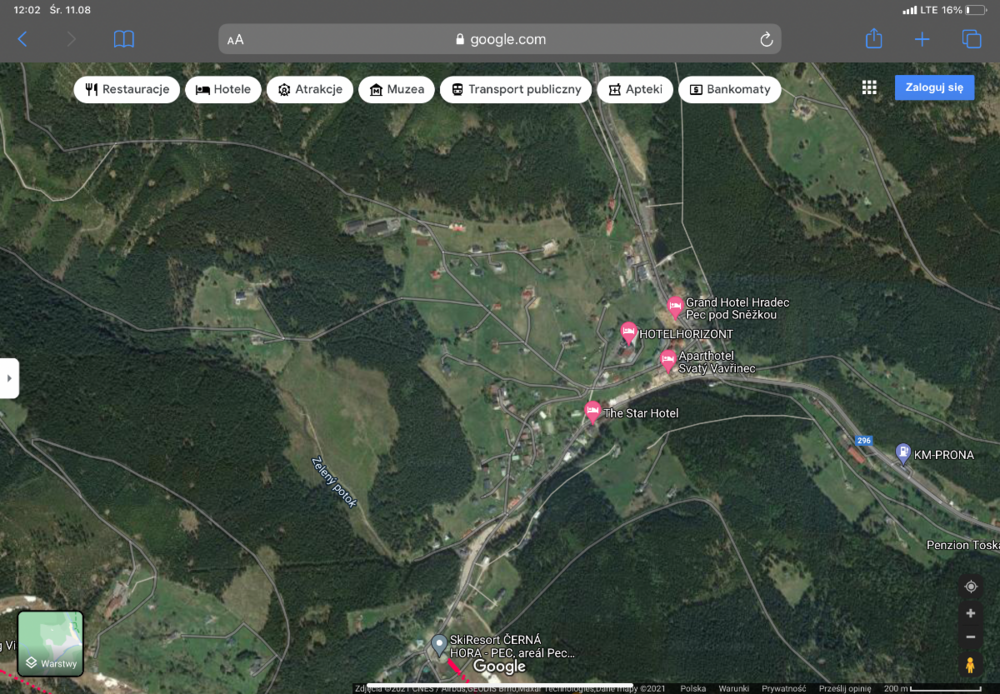Image resolution: width=1000 pixels, height=694 pixels.
Task: Show Bankomaty on the map
Action: [729, 89]
